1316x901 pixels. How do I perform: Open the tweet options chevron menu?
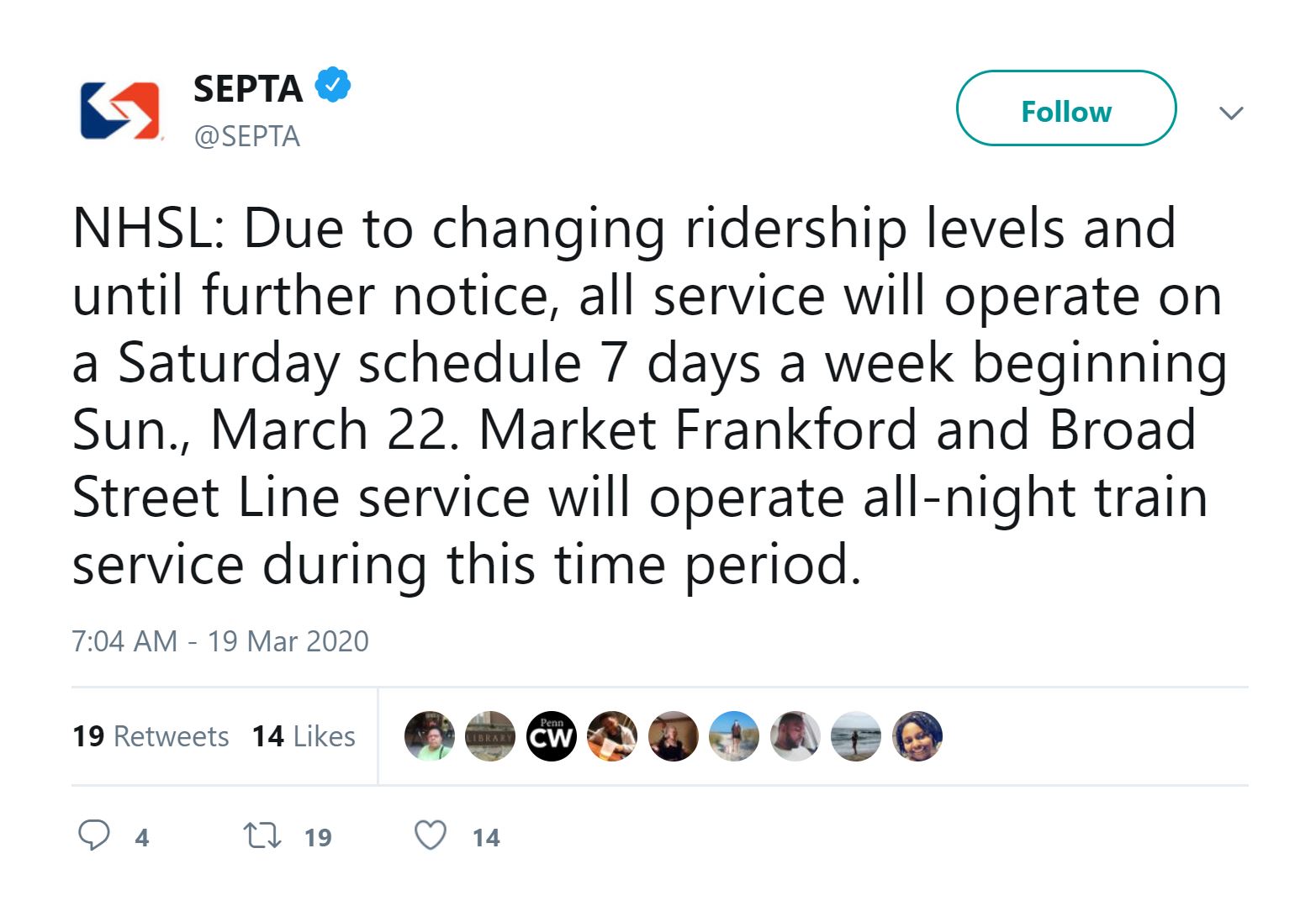[x=1231, y=113]
